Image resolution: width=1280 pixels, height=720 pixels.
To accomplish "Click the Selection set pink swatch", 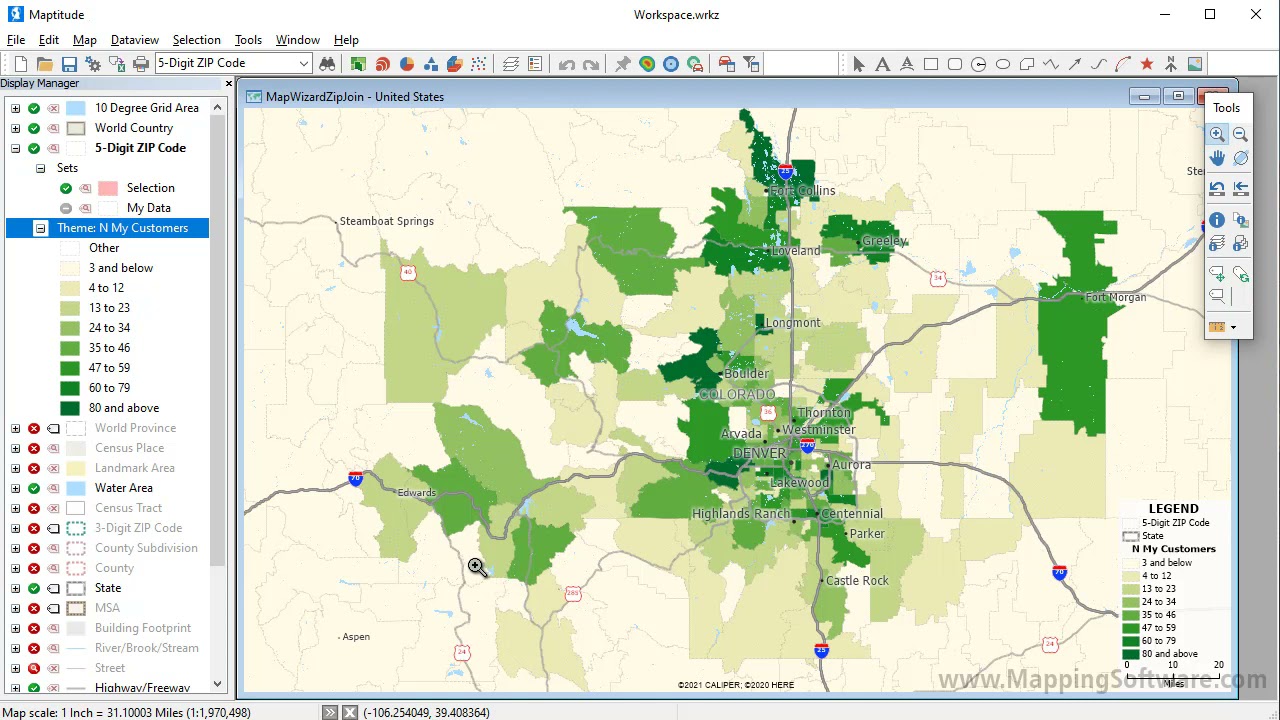I will coord(108,188).
